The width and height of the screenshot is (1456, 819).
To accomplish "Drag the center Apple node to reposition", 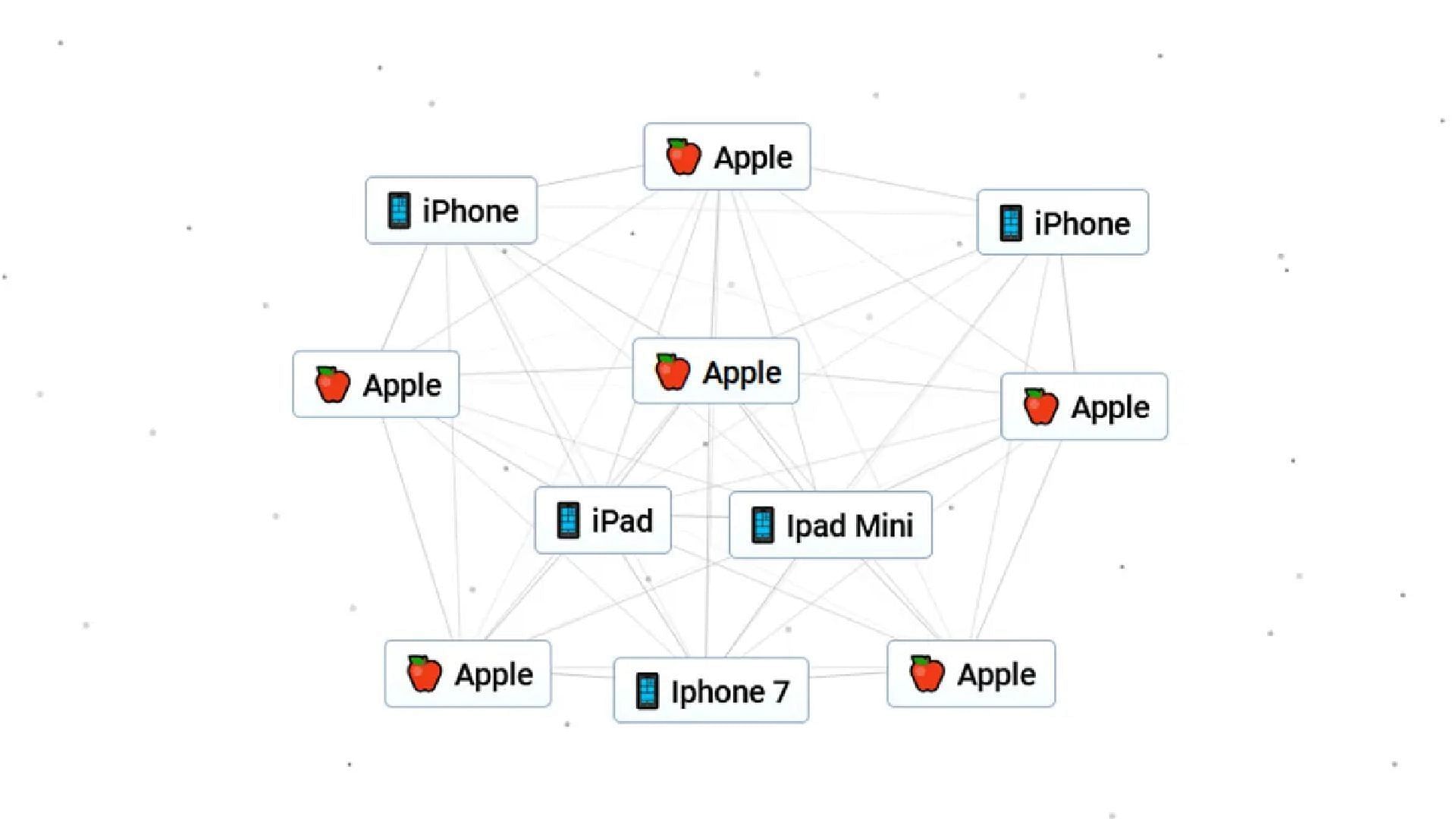I will pyautogui.click(x=716, y=370).
